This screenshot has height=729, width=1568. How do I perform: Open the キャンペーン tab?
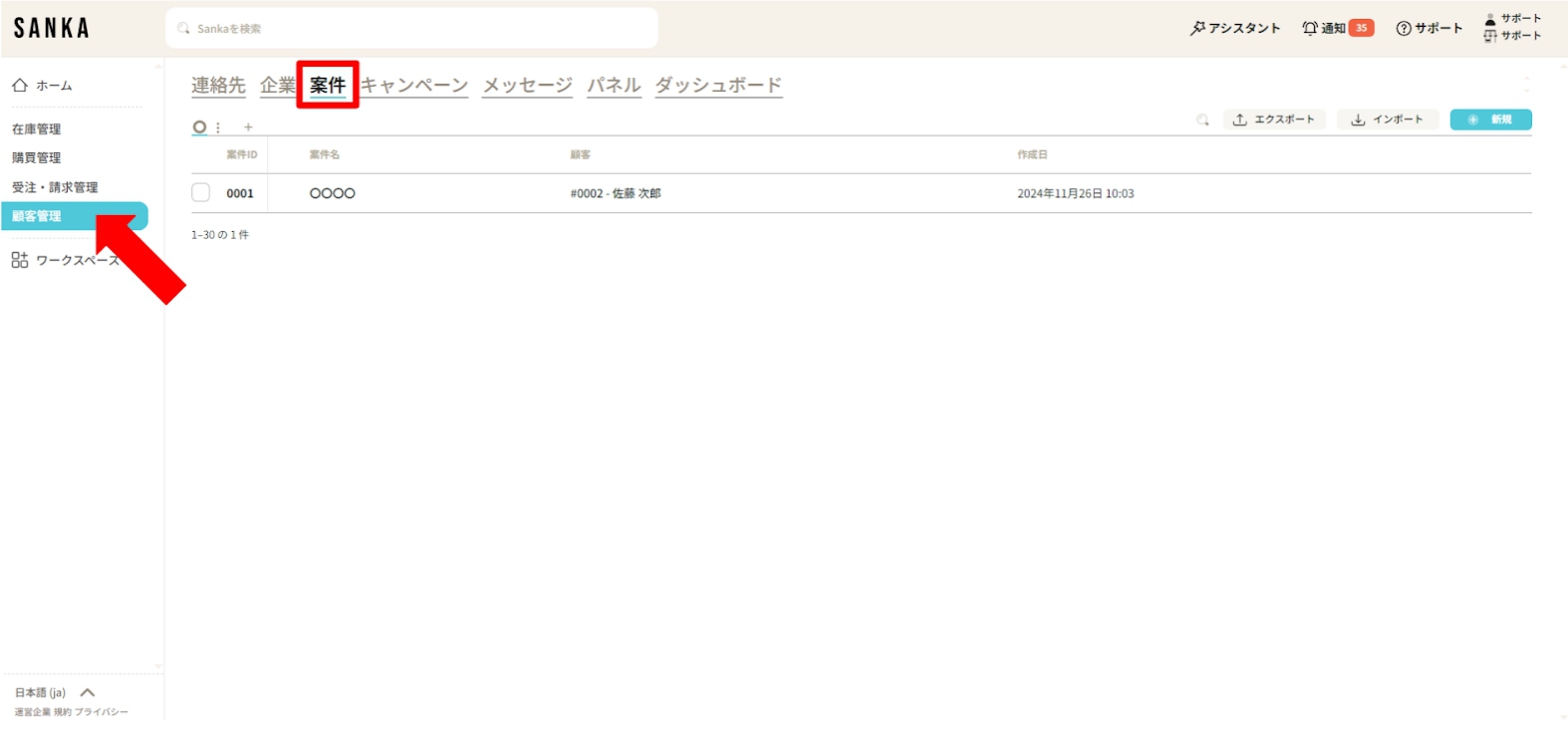coord(414,86)
